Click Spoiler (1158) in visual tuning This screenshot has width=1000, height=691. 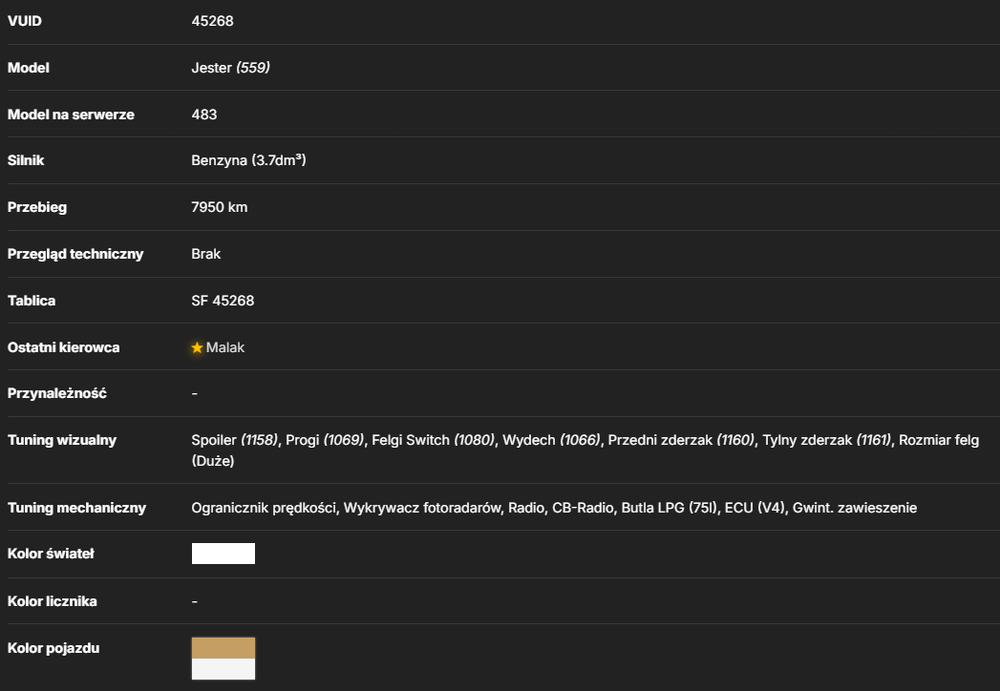click(x=235, y=440)
